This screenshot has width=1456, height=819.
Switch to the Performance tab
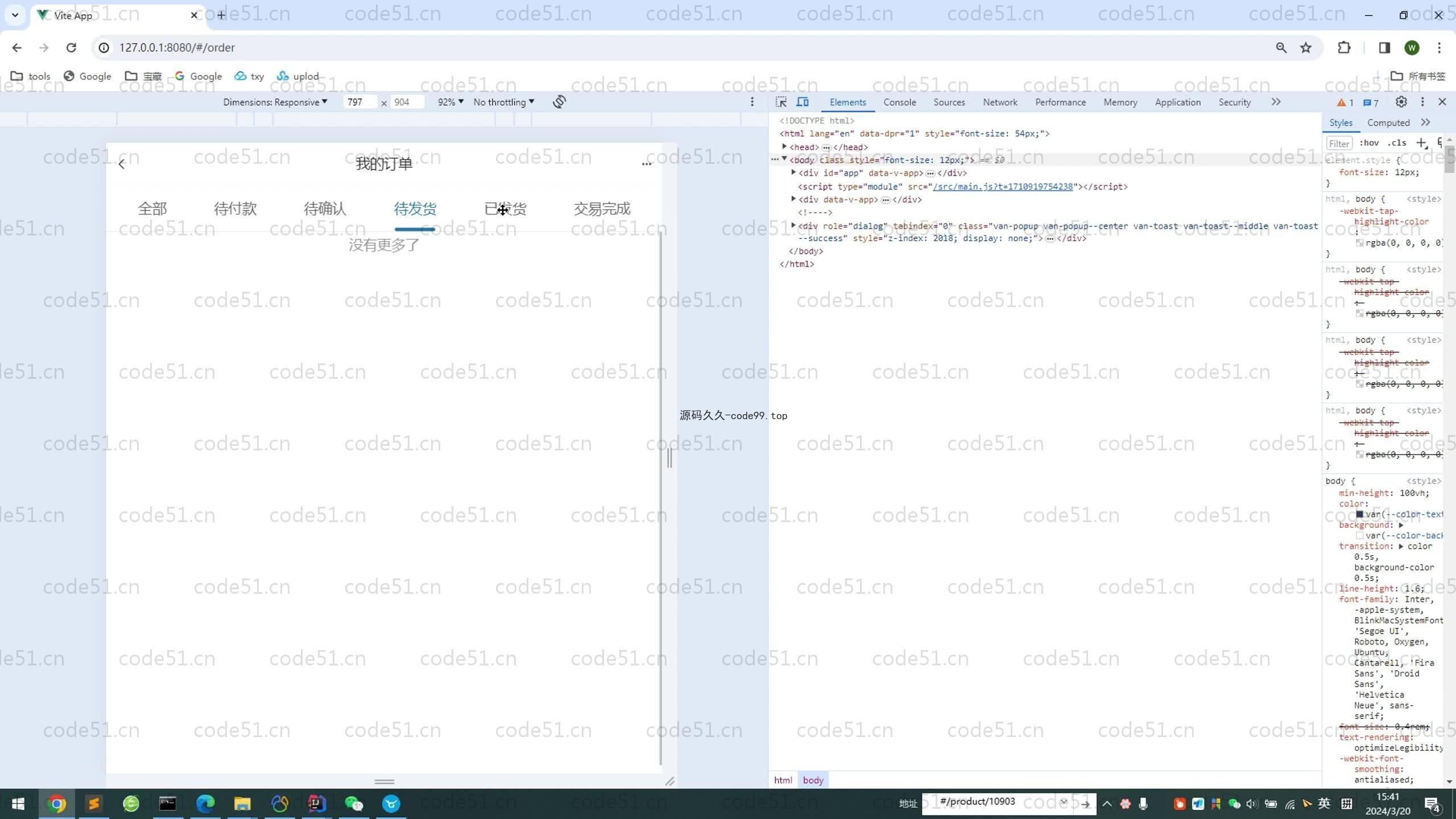[1060, 102]
